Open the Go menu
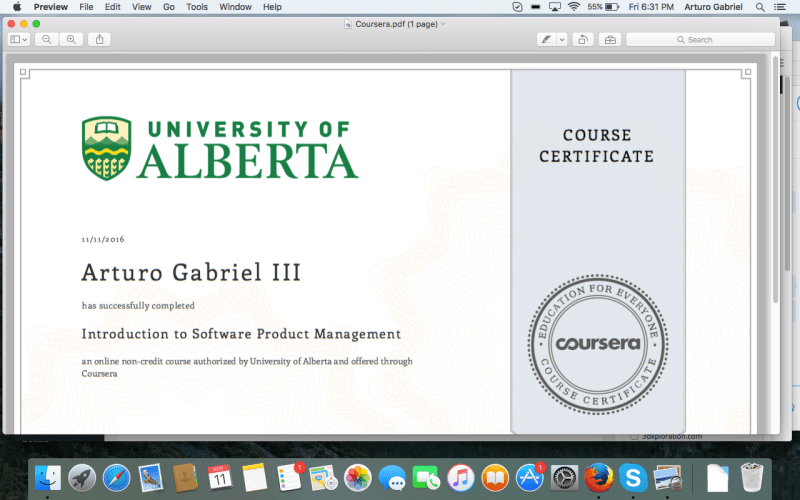 169,7
